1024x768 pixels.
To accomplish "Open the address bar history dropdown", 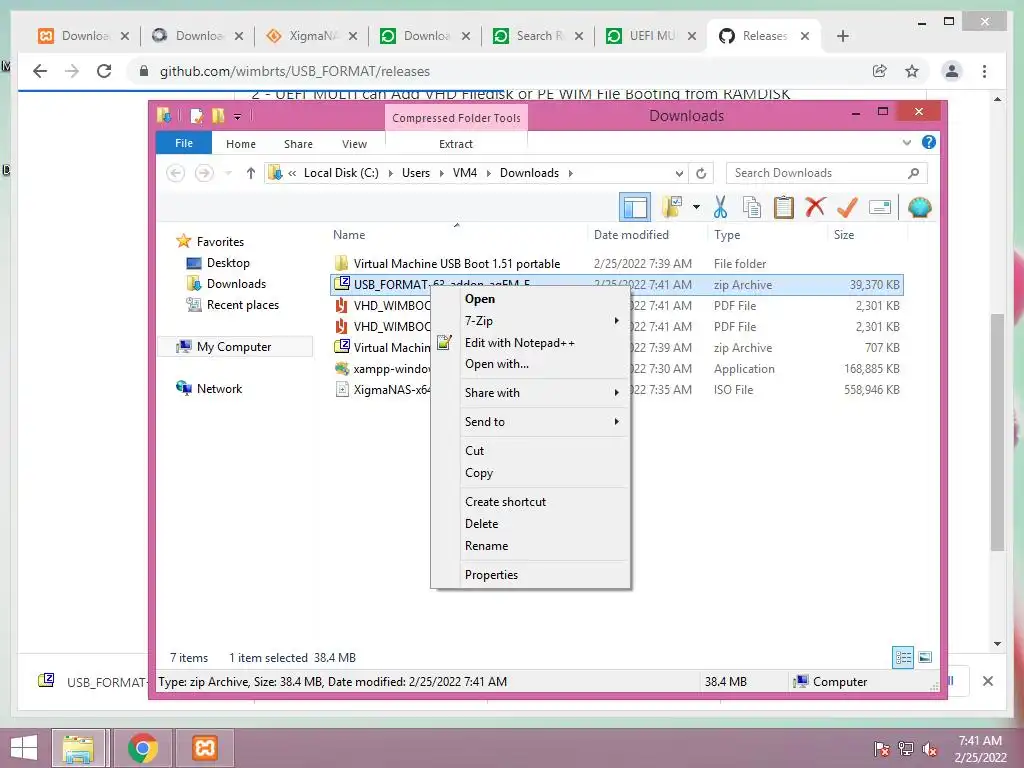I will [679, 173].
